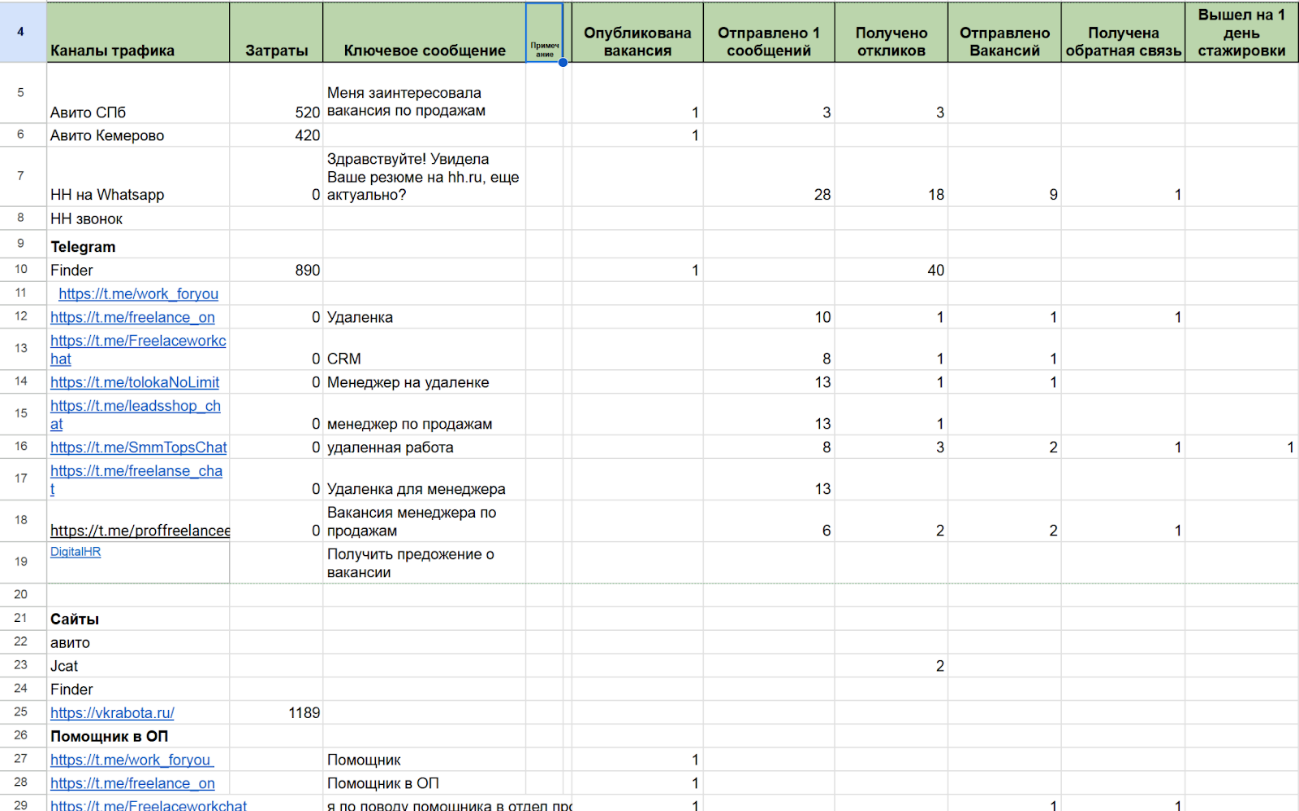Select the bold 'Помощник в ОП' section cell
The width and height of the screenshot is (1299, 811).
click(x=138, y=736)
